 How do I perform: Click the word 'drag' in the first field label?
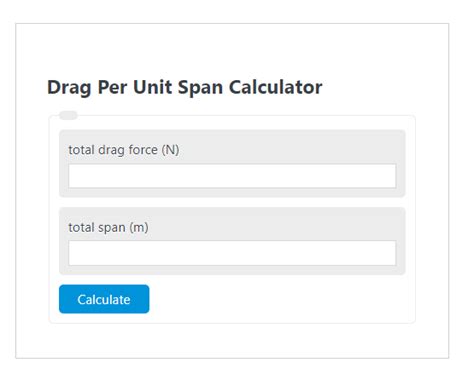[111, 150]
